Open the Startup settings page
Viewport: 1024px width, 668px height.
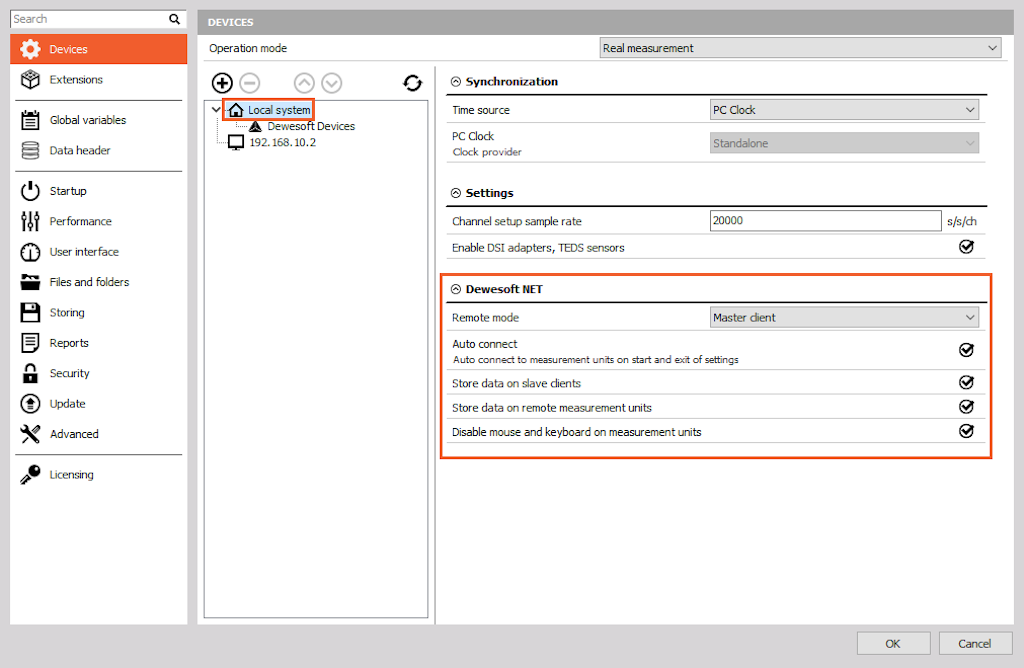coord(99,191)
